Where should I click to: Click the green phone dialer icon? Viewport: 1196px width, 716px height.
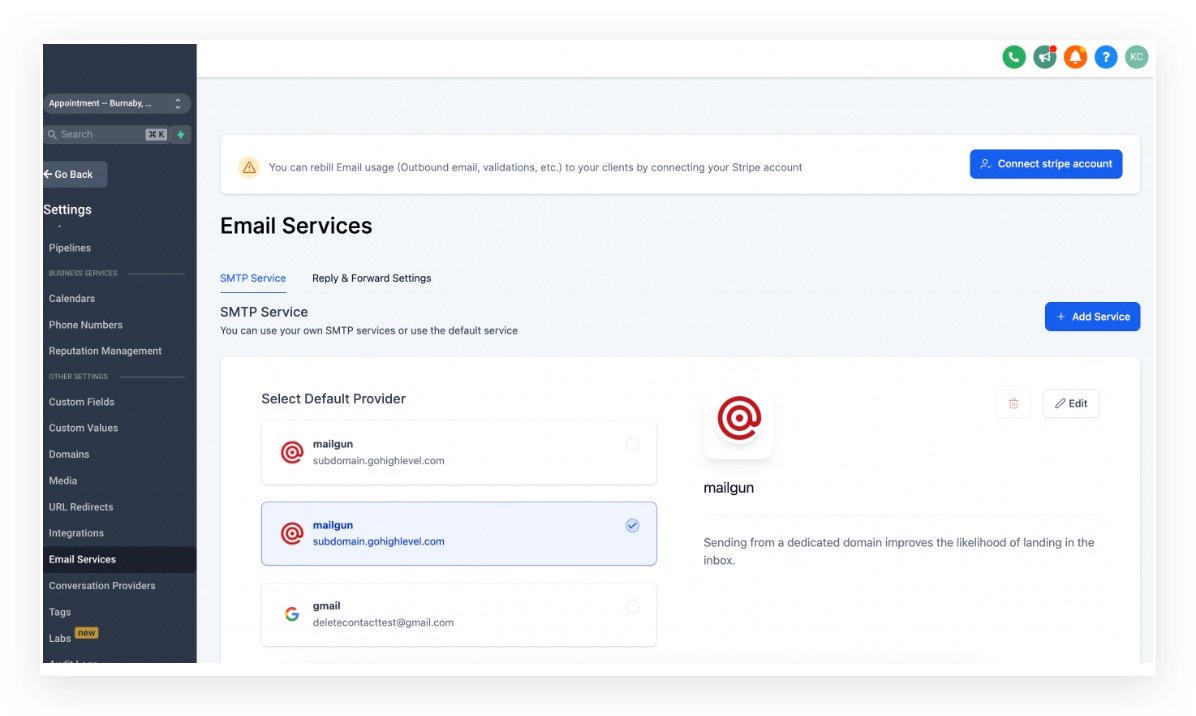(1014, 57)
